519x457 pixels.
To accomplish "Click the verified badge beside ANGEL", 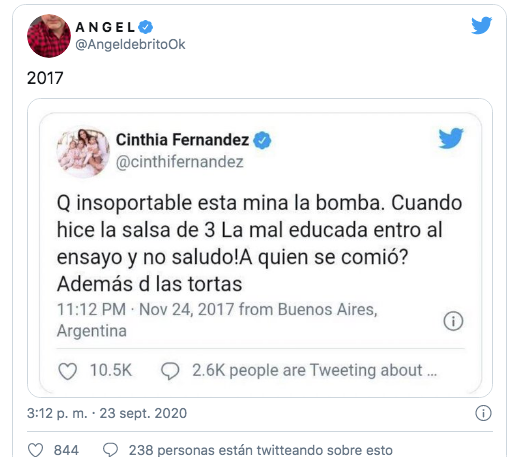I will pos(145,27).
